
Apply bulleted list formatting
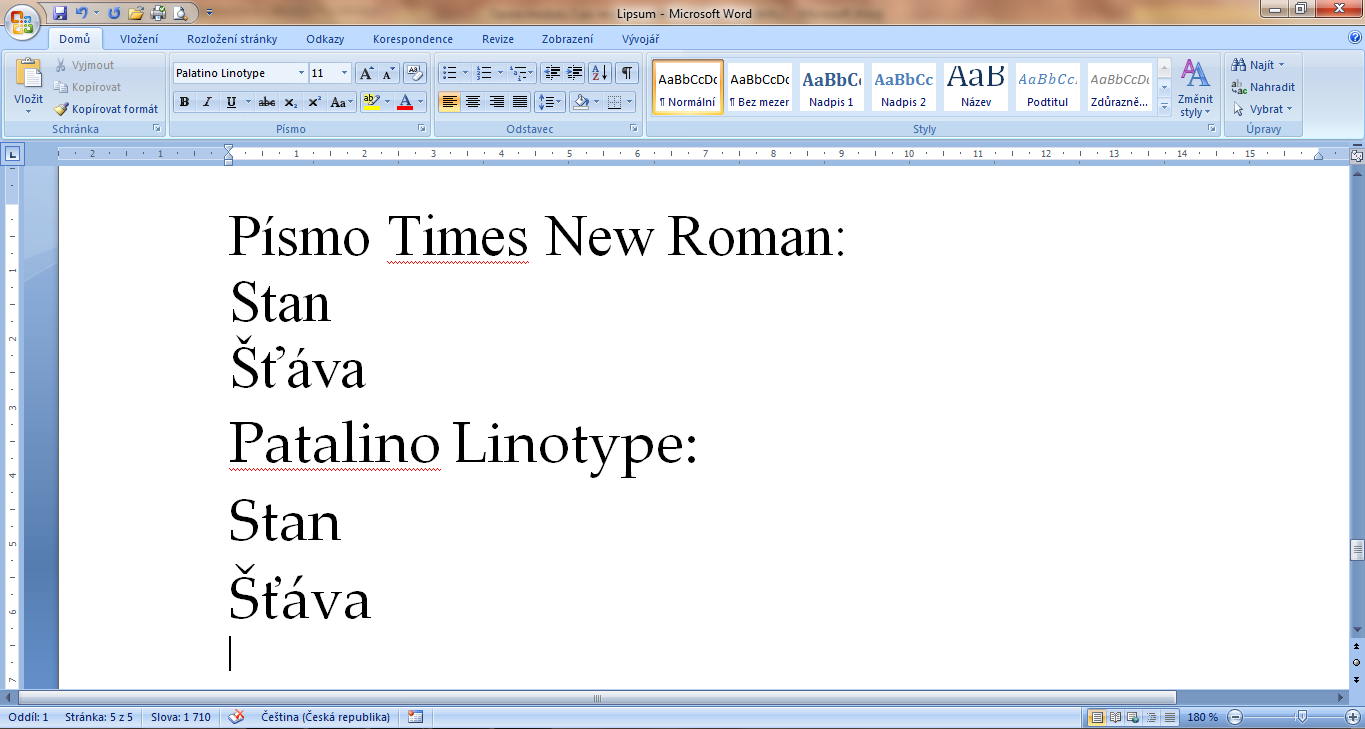(x=450, y=73)
